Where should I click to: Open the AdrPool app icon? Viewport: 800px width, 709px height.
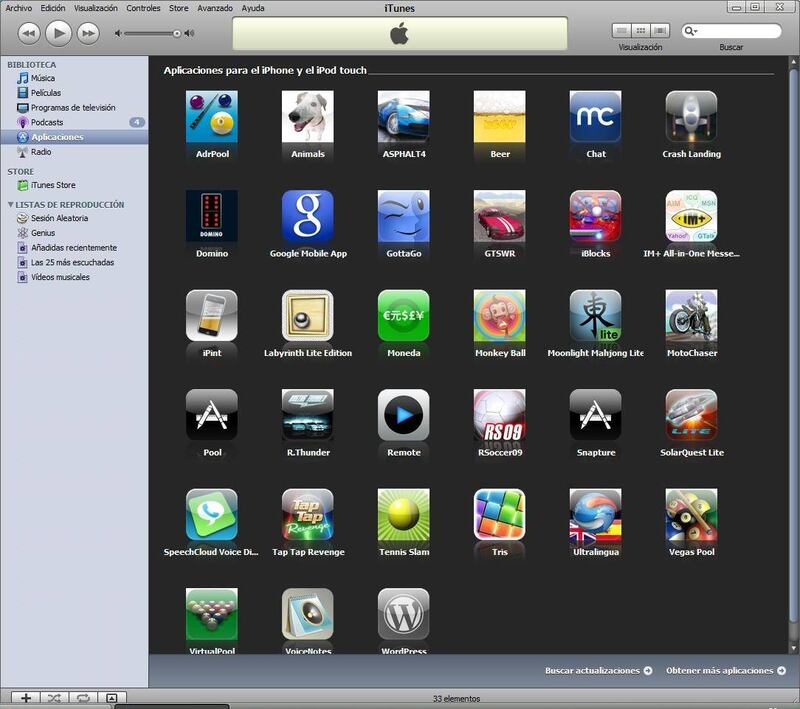tap(212, 117)
